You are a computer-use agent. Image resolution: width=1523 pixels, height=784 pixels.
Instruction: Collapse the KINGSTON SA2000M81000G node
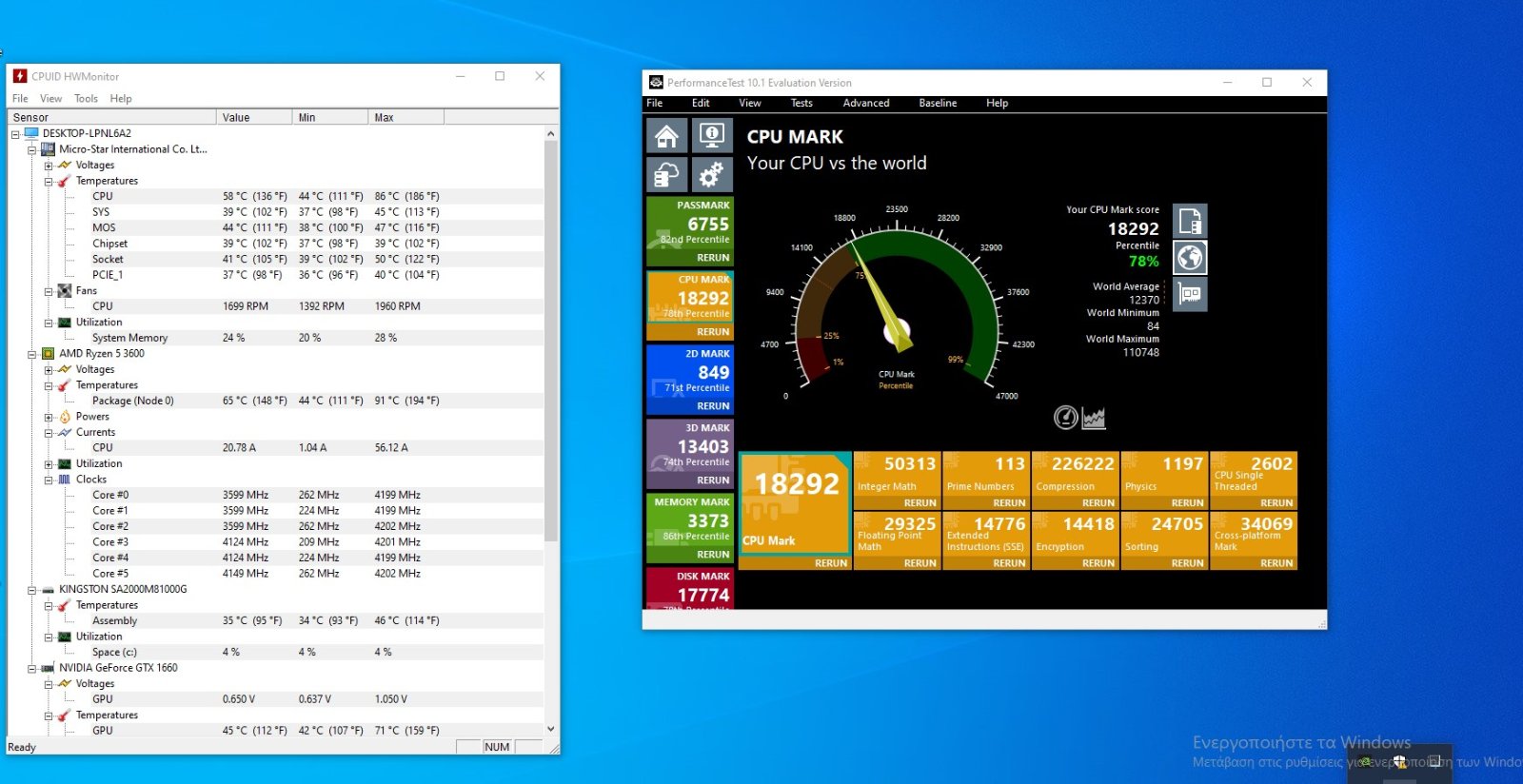click(x=31, y=590)
